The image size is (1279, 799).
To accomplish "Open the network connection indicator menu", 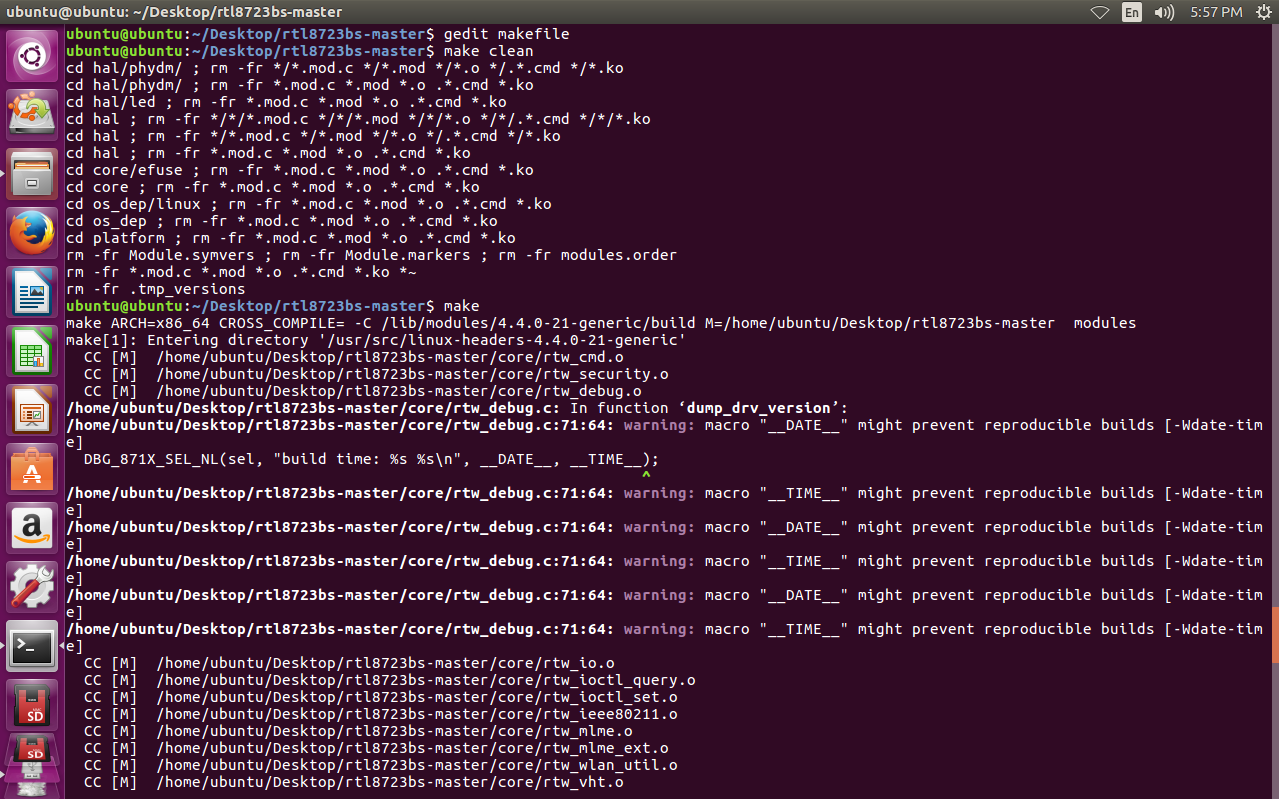I will pyautogui.click(x=1100, y=12).
